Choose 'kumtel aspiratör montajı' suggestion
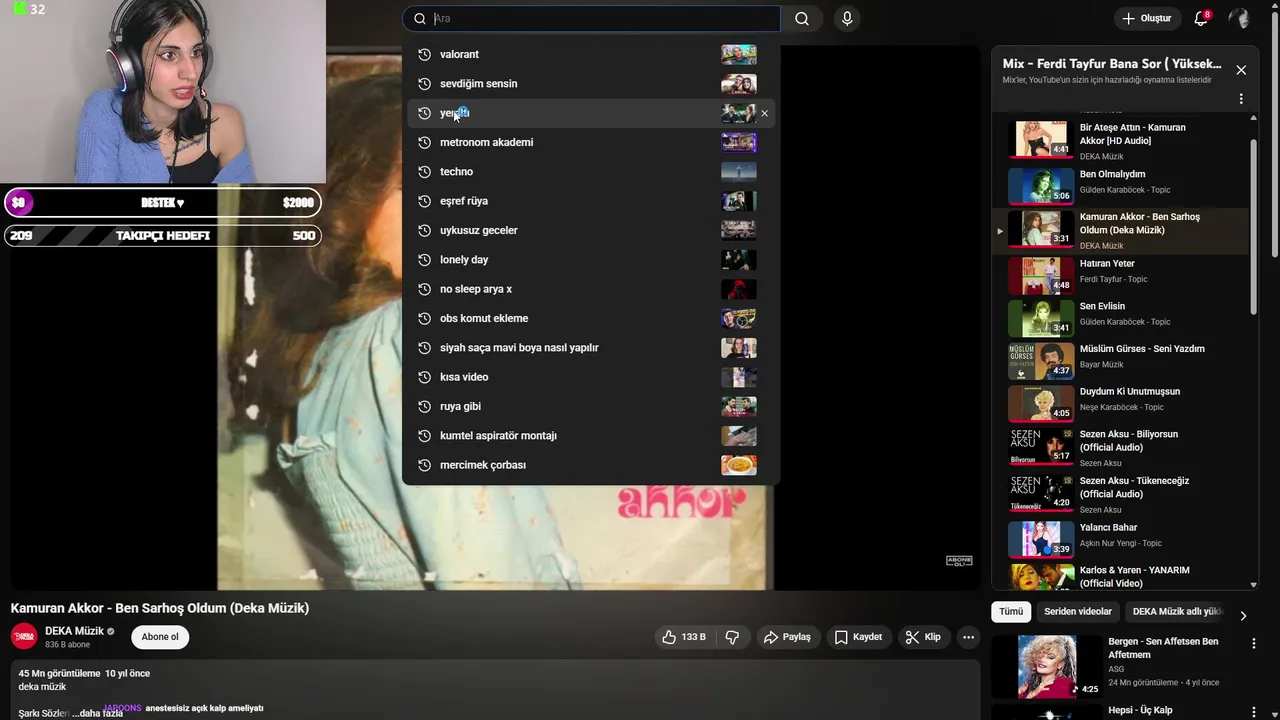The width and height of the screenshot is (1280, 720). tap(591, 436)
